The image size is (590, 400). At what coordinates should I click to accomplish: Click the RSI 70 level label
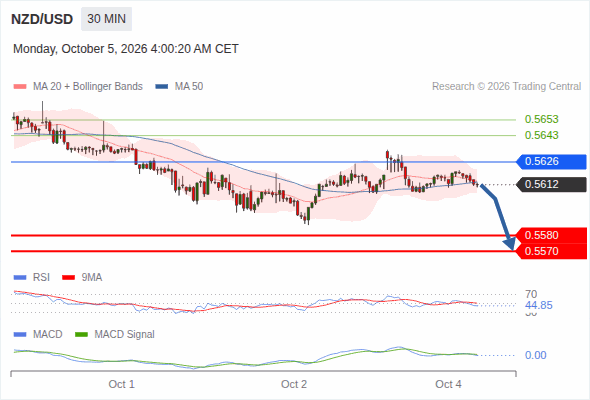[x=531, y=294]
